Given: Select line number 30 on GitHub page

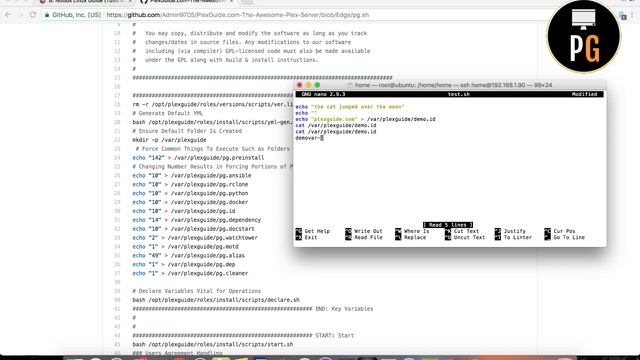Looking at the screenshot, I should 117,211.
